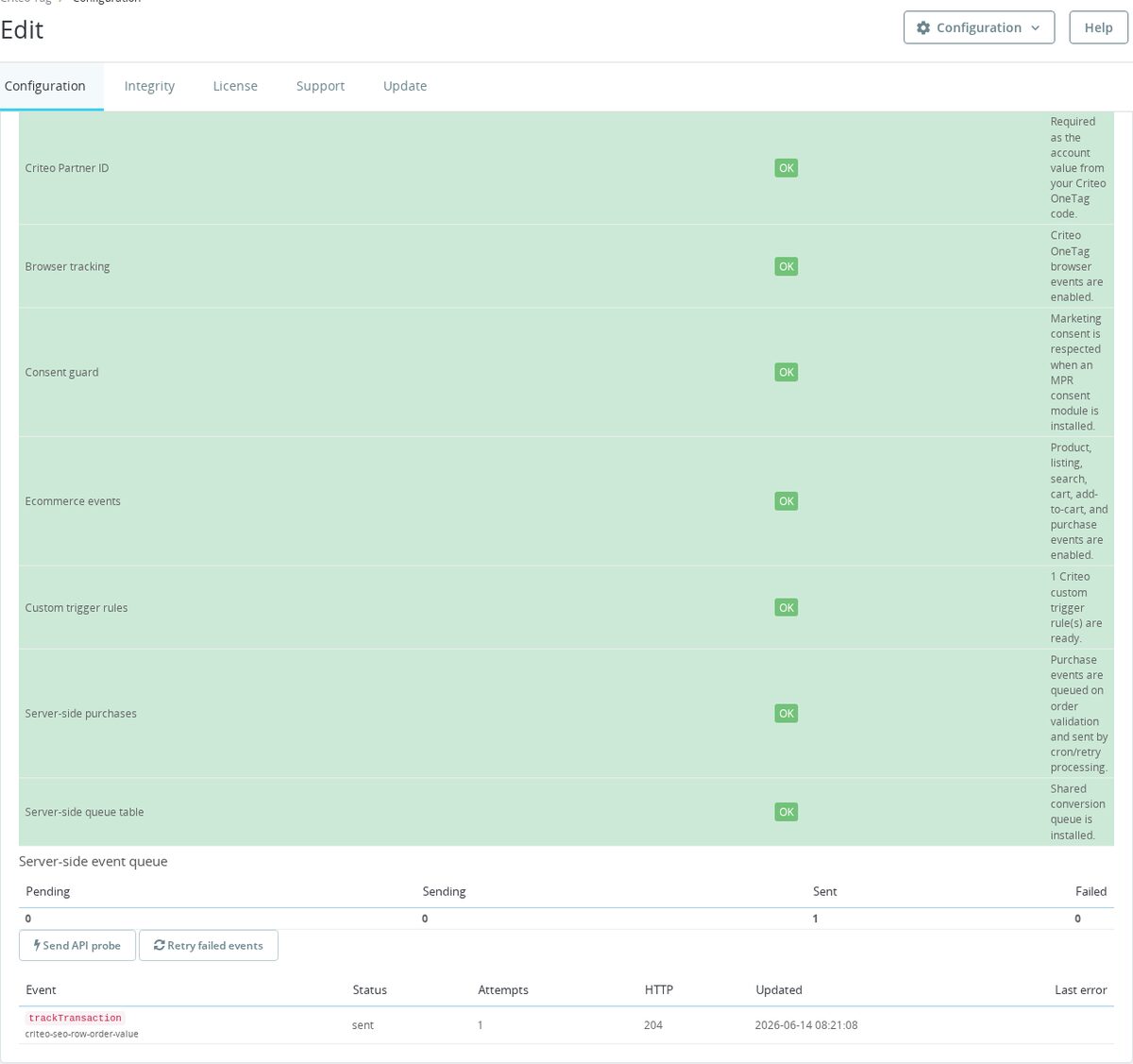Click the OK badge for Criteo Partner ID
The height and width of the screenshot is (1064, 1133).
click(x=786, y=168)
